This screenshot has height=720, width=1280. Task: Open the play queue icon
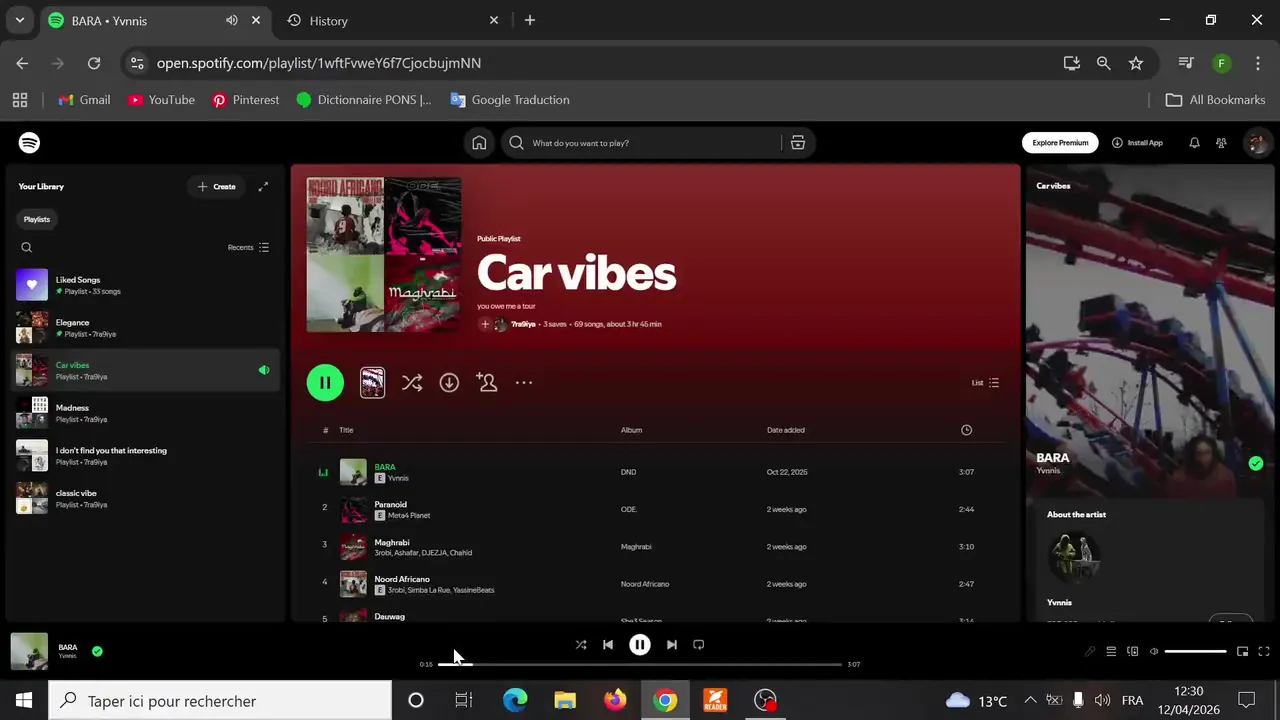1111,652
